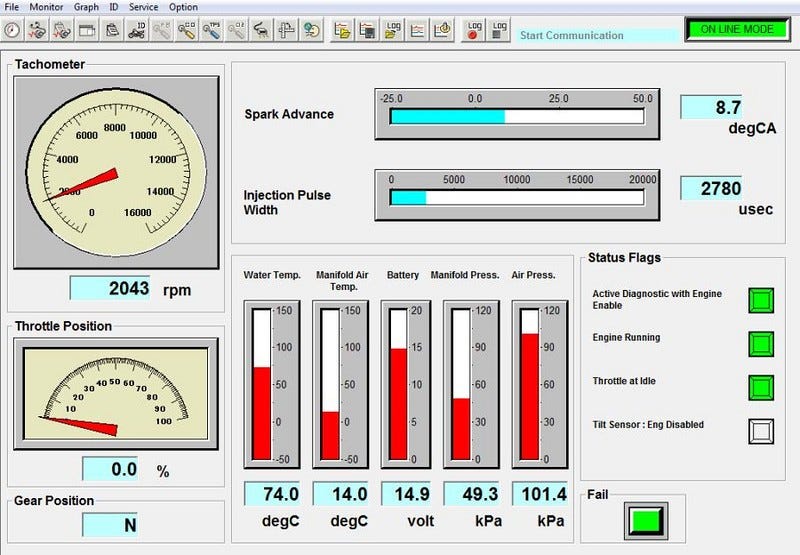
Task: Open the Option menu
Action: click(x=183, y=7)
